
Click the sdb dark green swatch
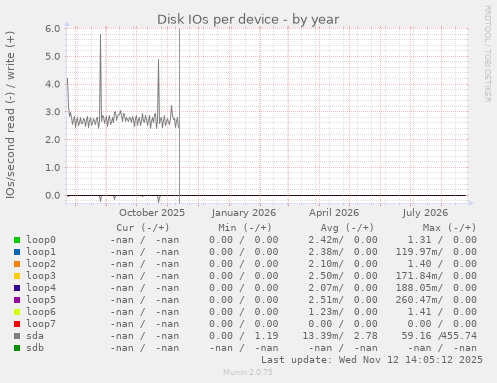pyautogui.click(x=17, y=348)
